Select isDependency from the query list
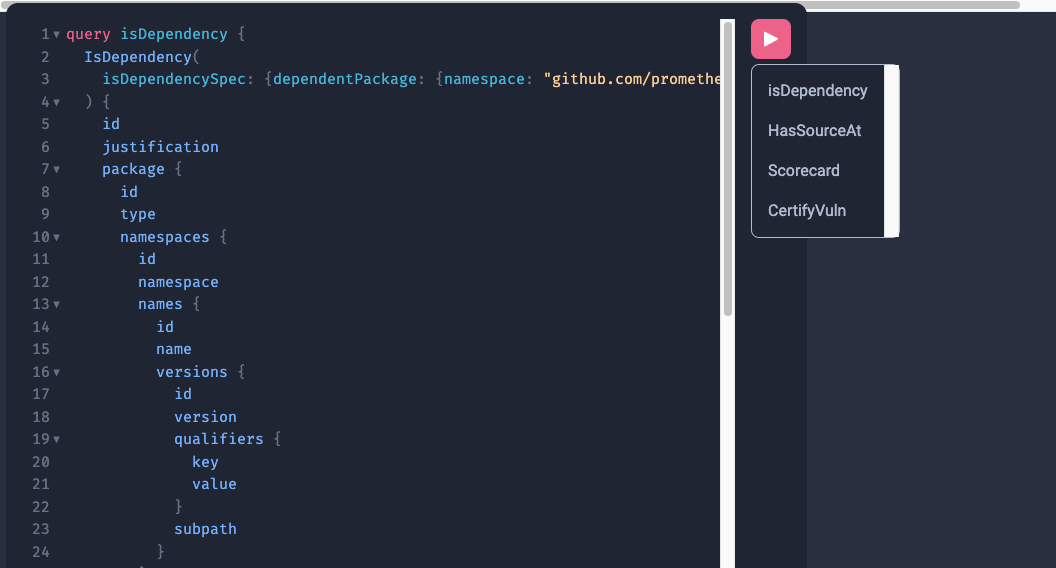 [x=817, y=91]
